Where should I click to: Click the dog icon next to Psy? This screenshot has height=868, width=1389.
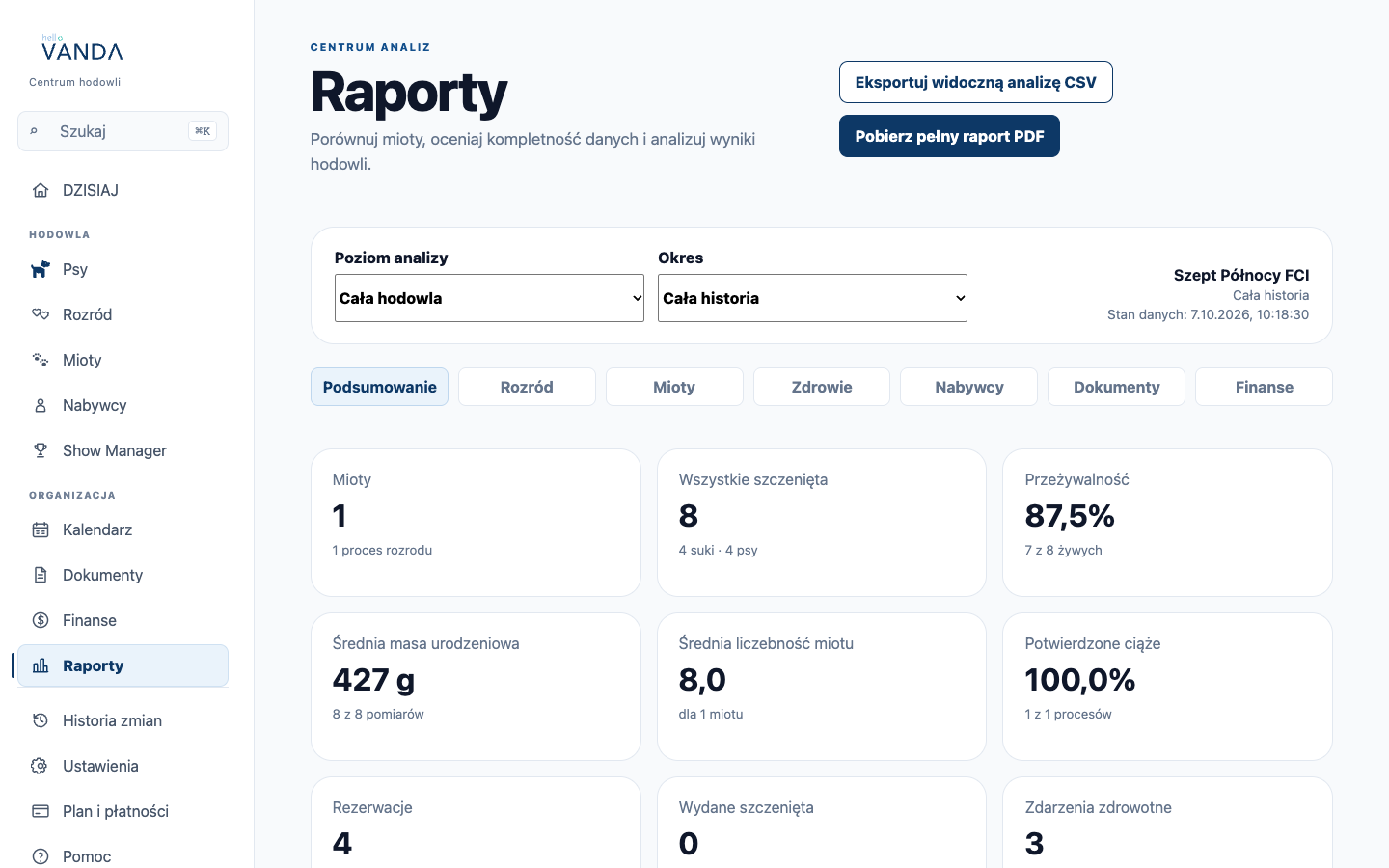click(41, 269)
